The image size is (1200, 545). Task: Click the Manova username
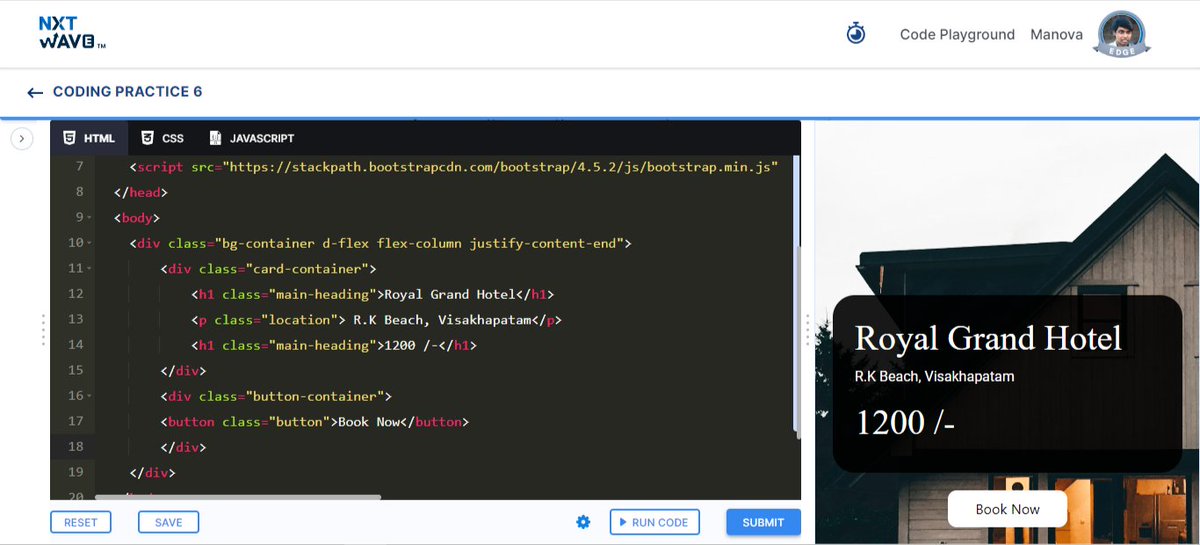click(1056, 34)
